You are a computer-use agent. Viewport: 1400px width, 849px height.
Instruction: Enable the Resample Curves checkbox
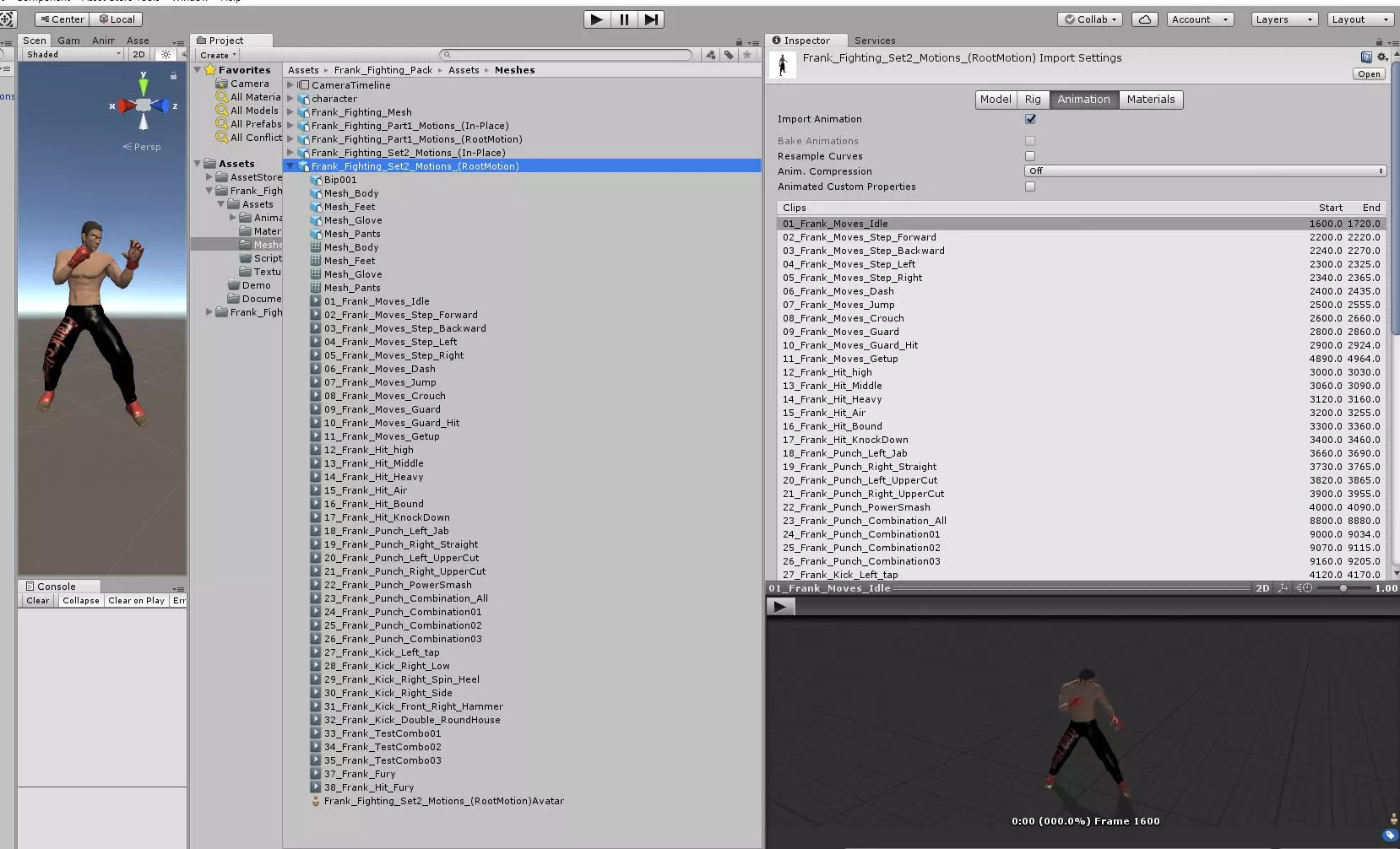pos(1030,156)
